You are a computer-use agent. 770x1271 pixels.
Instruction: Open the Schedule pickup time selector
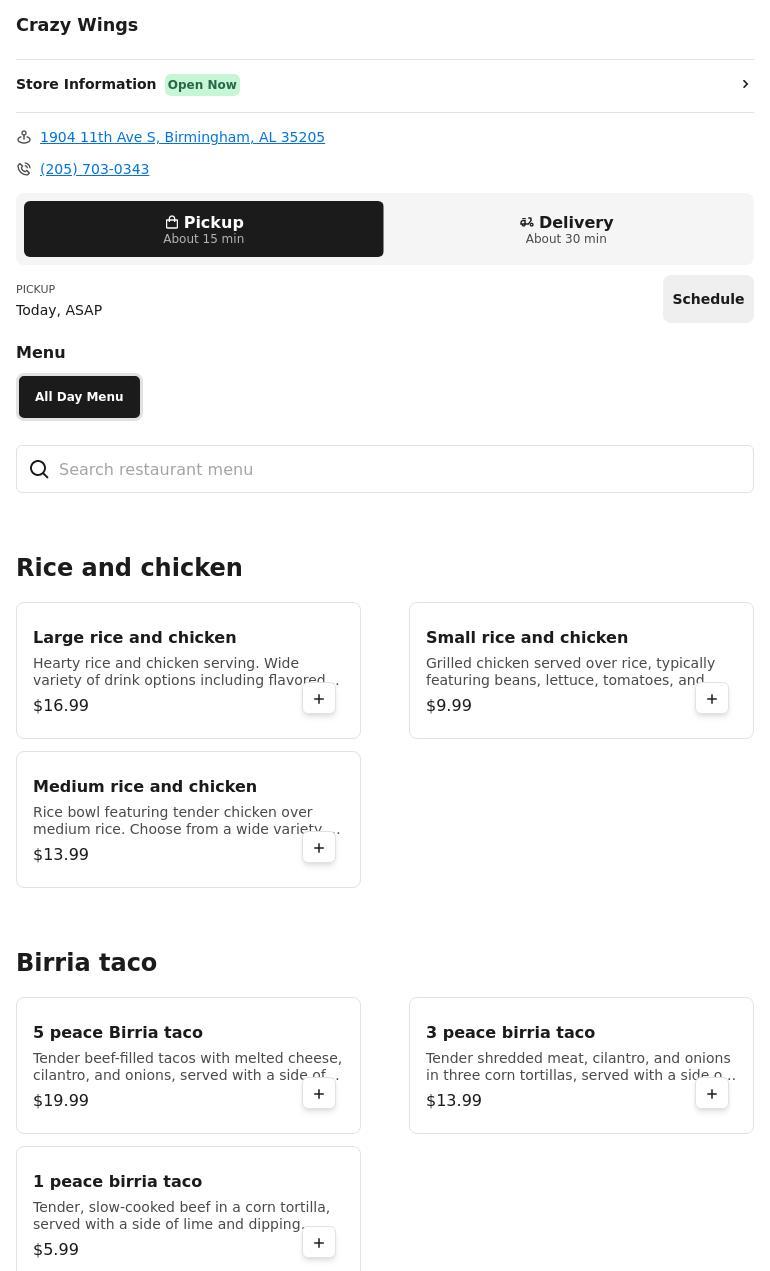[708, 298]
